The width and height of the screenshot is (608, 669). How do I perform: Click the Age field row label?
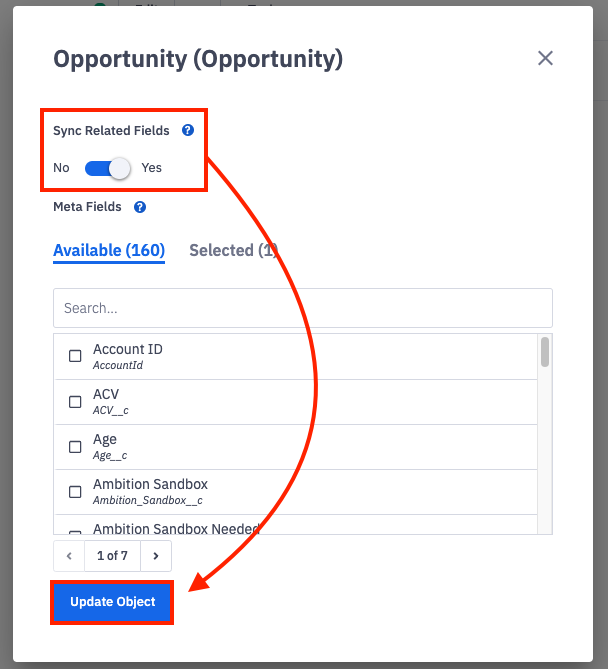click(x=105, y=440)
